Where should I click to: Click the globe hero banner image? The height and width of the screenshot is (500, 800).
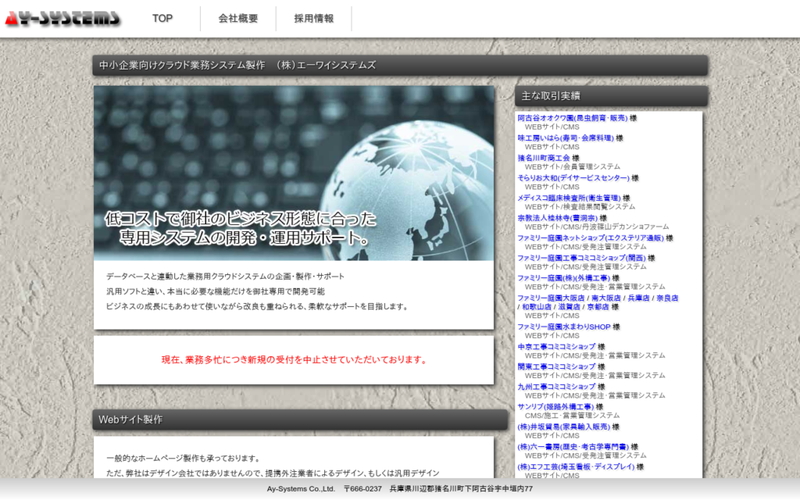[294, 172]
